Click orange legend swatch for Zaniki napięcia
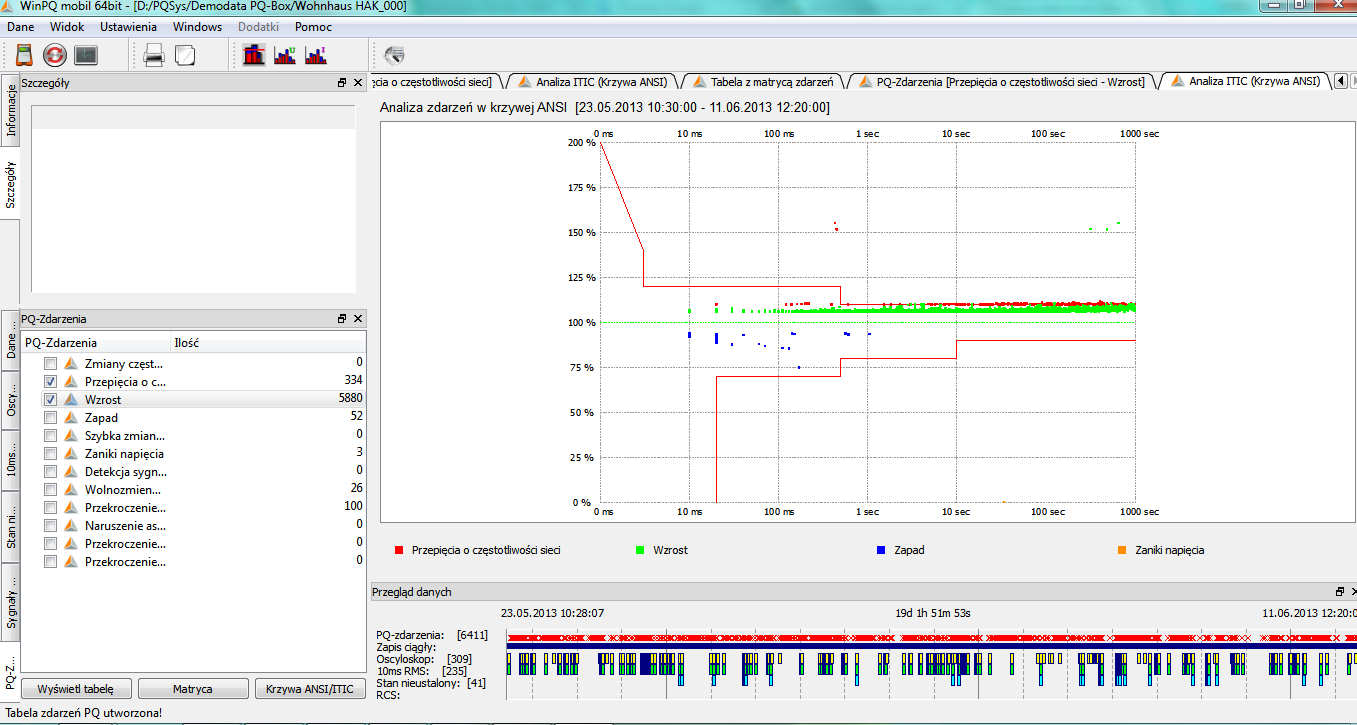The width and height of the screenshot is (1357, 725). click(1122, 550)
